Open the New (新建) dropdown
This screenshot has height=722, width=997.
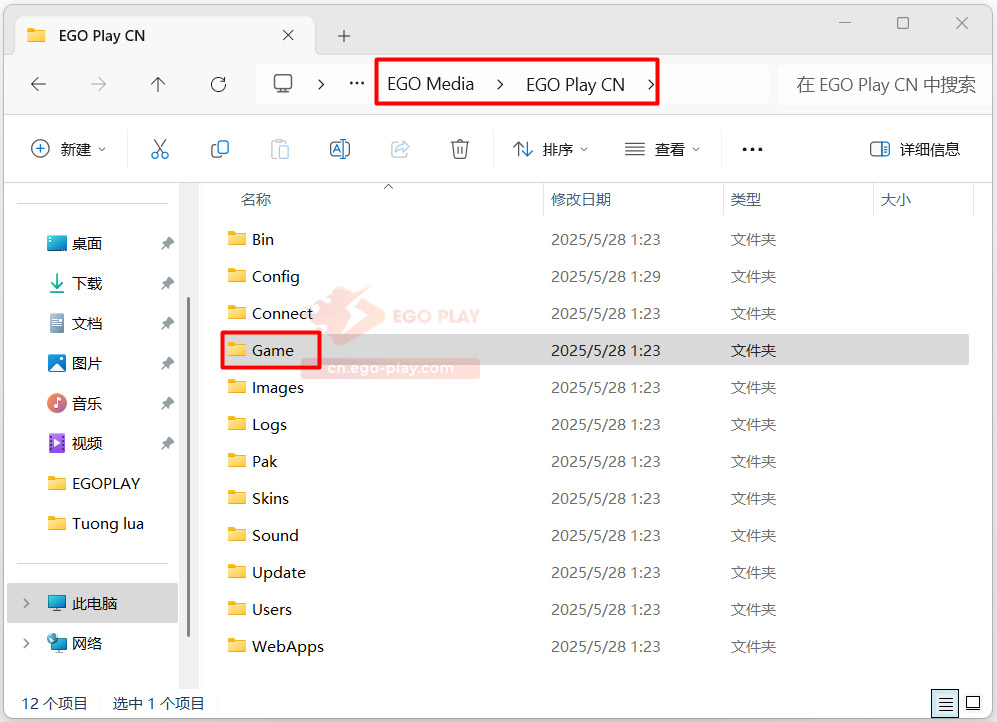coord(68,149)
